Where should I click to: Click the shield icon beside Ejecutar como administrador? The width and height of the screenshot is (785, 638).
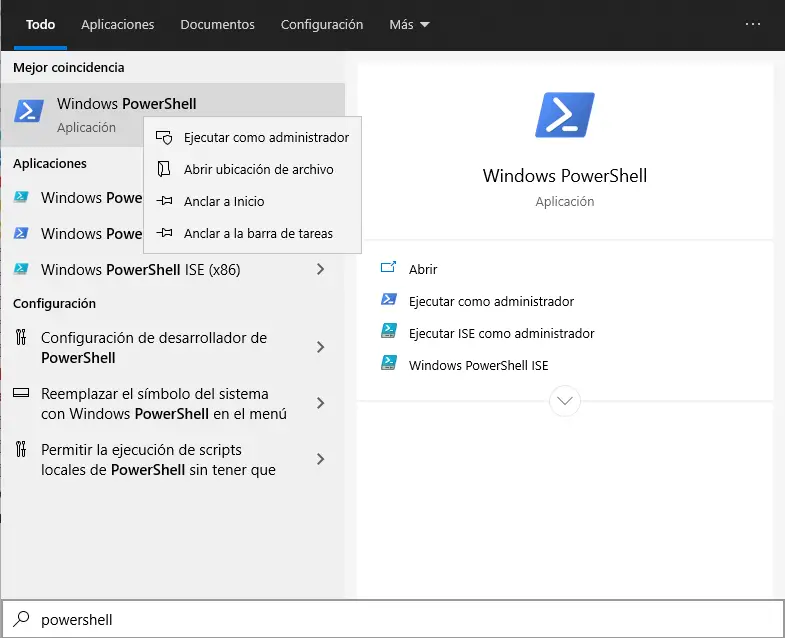[x=165, y=137]
